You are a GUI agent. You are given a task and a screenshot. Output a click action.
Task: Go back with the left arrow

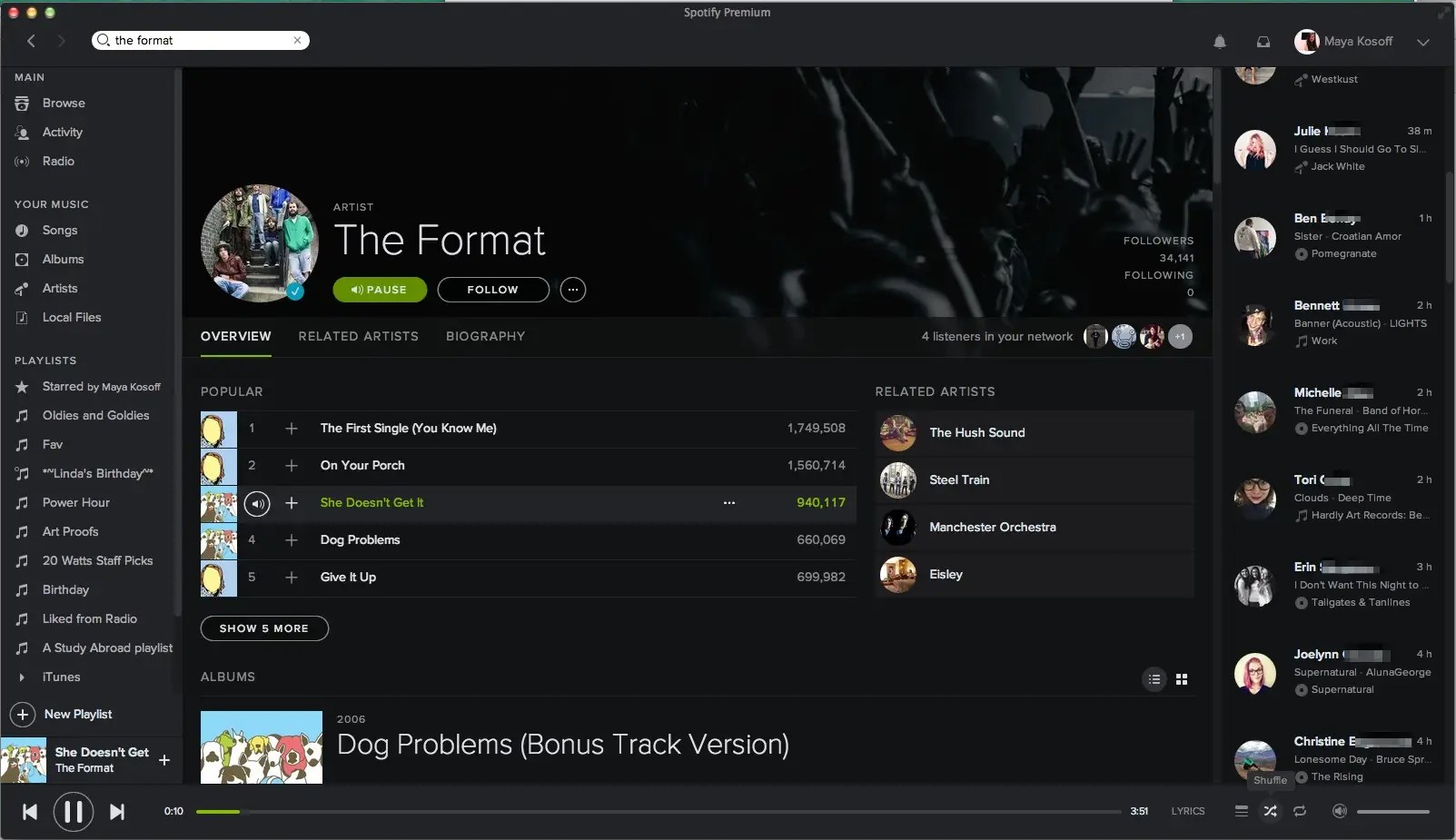(x=31, y=41)
